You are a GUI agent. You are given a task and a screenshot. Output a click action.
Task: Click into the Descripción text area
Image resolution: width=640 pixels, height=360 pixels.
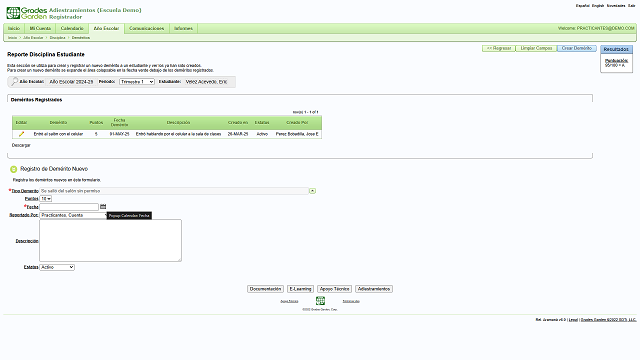click(111, 240)
